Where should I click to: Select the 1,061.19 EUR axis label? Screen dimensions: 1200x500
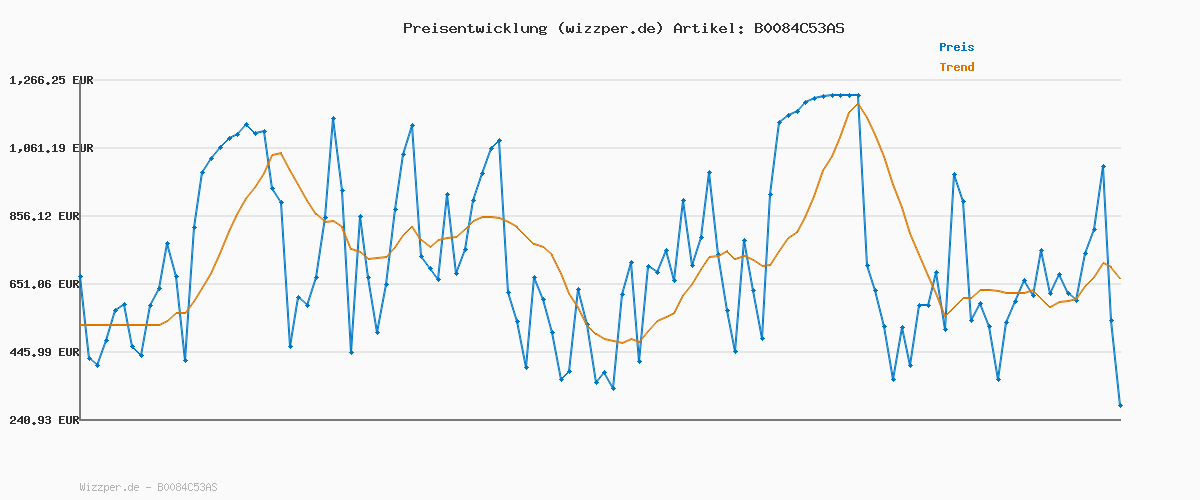pos(51,148)
